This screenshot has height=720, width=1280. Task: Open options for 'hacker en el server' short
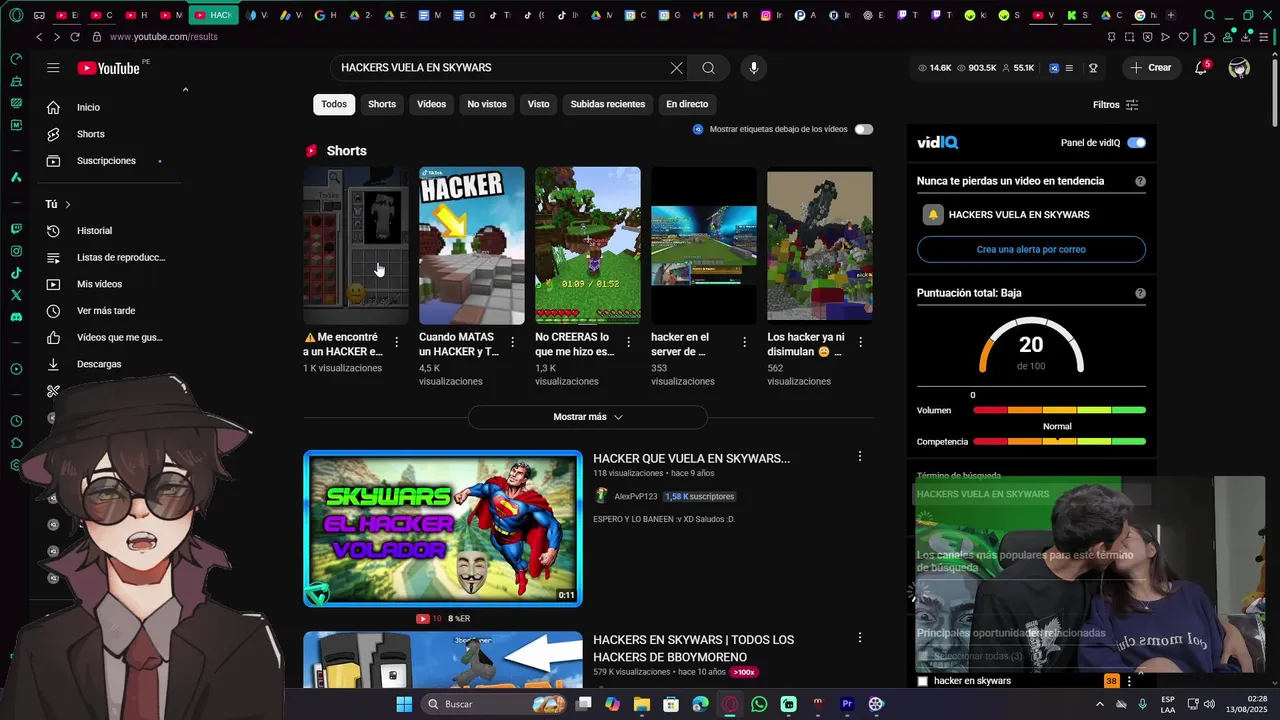745,342
